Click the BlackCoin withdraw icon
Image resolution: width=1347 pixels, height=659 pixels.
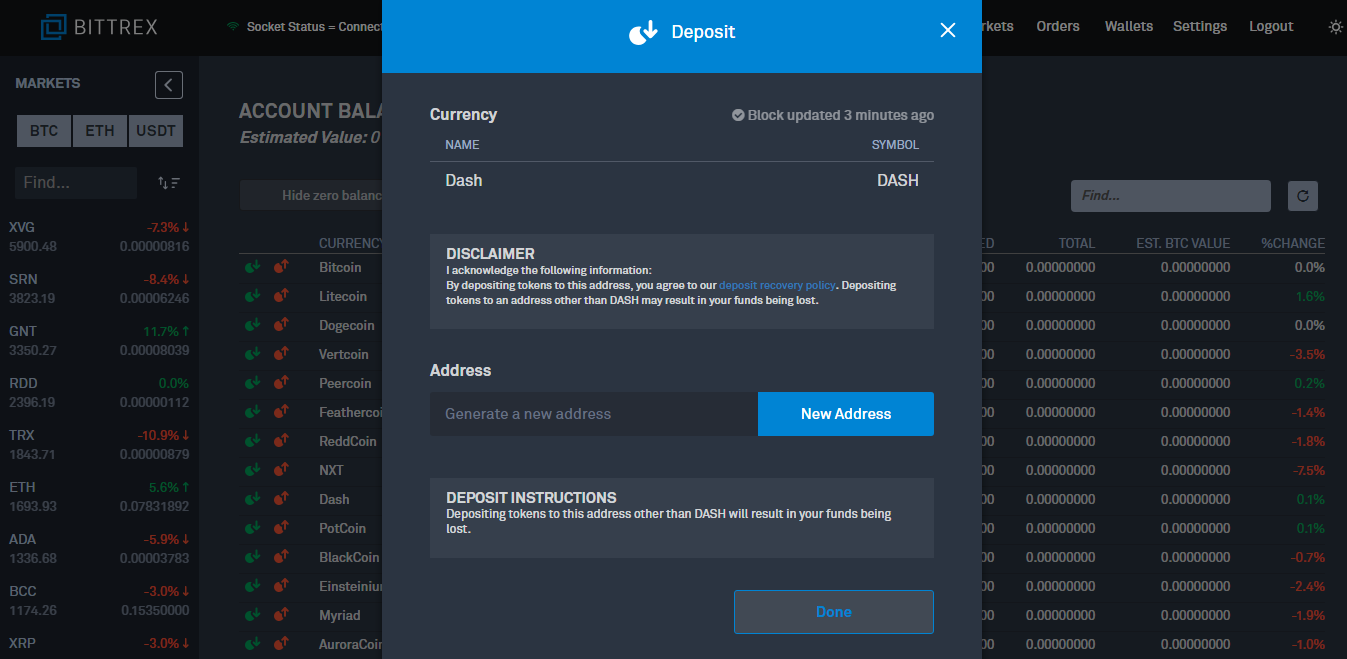click(281, 557)
